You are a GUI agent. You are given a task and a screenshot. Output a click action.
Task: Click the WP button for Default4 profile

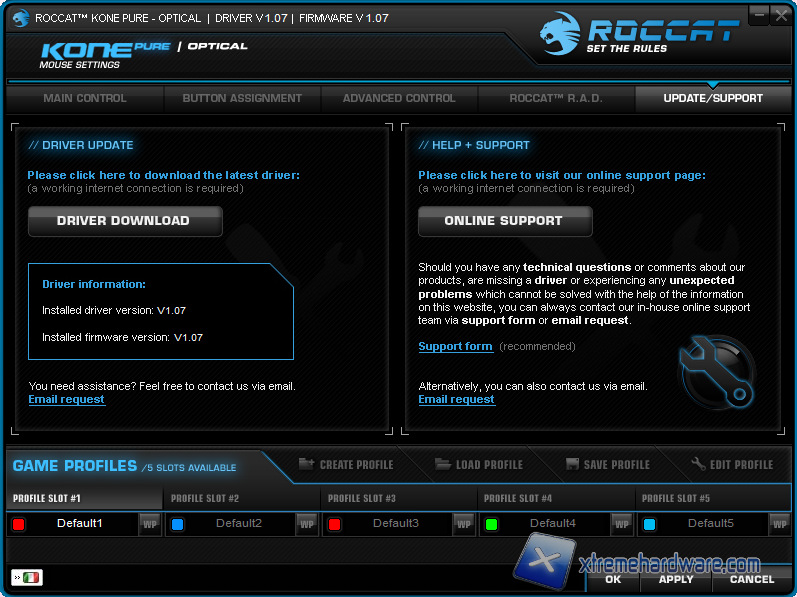point(621,524)
